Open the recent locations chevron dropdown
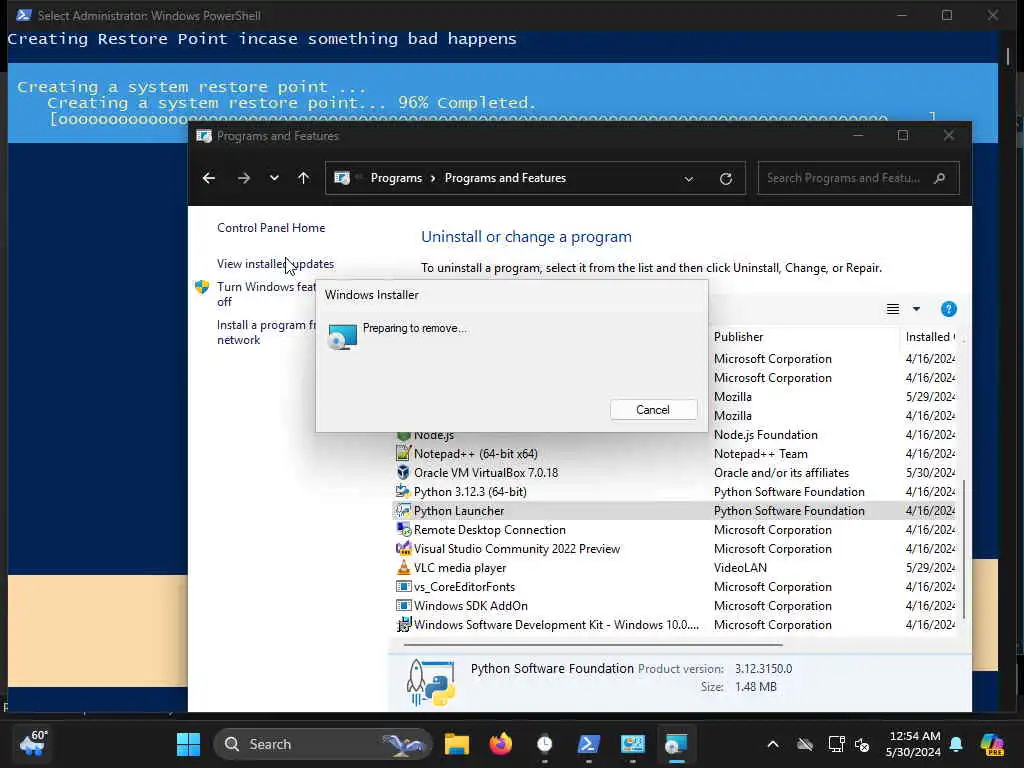Screen dimensions: 1024x768 coord(274,178)
